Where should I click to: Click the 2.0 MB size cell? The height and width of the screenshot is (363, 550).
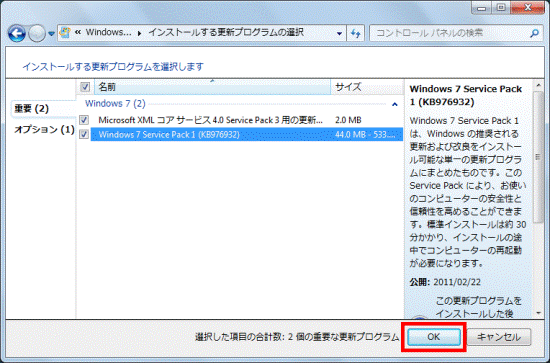tap(348, 120)
